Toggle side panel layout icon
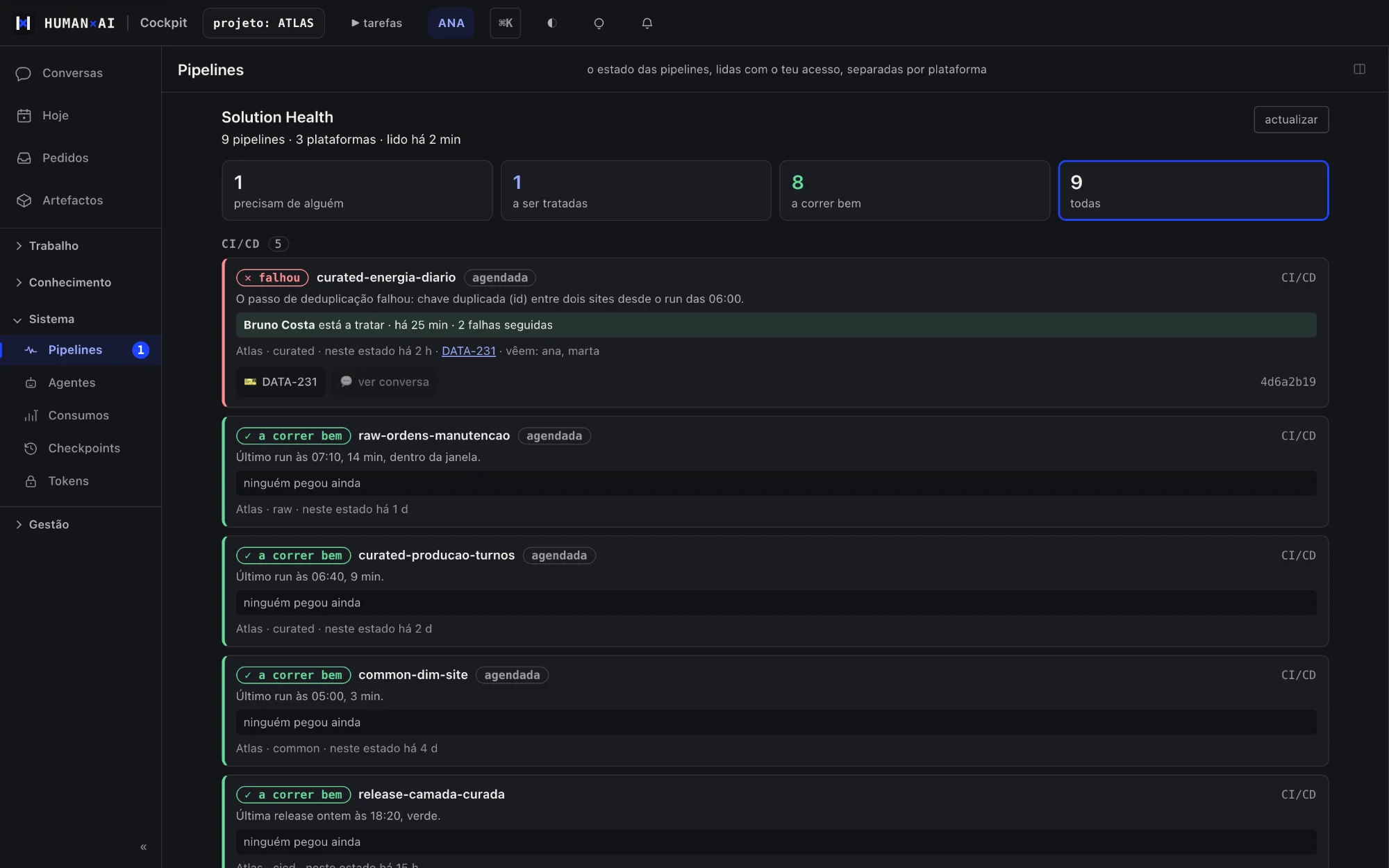Viewport: 1389px width, 868px height. [1359, 69]
